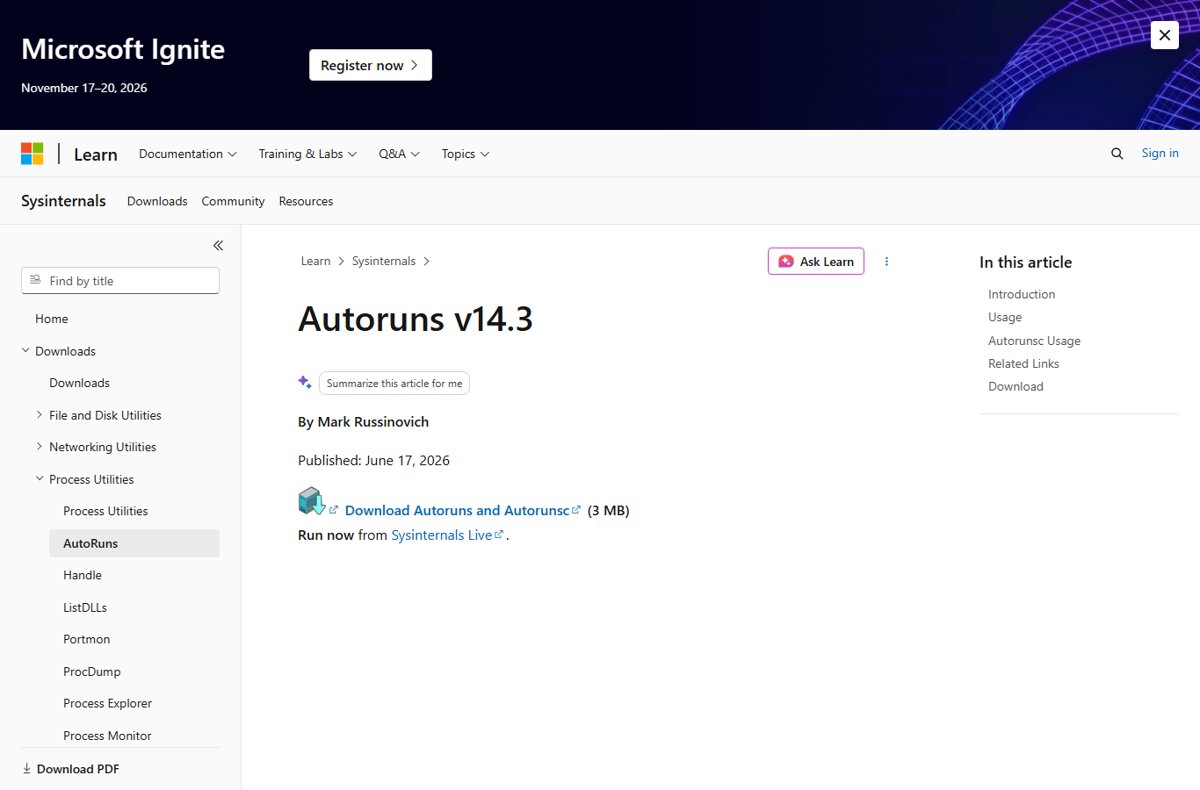
Task: Click the Autoruns v14.3 heading
Action: point(415,319)
